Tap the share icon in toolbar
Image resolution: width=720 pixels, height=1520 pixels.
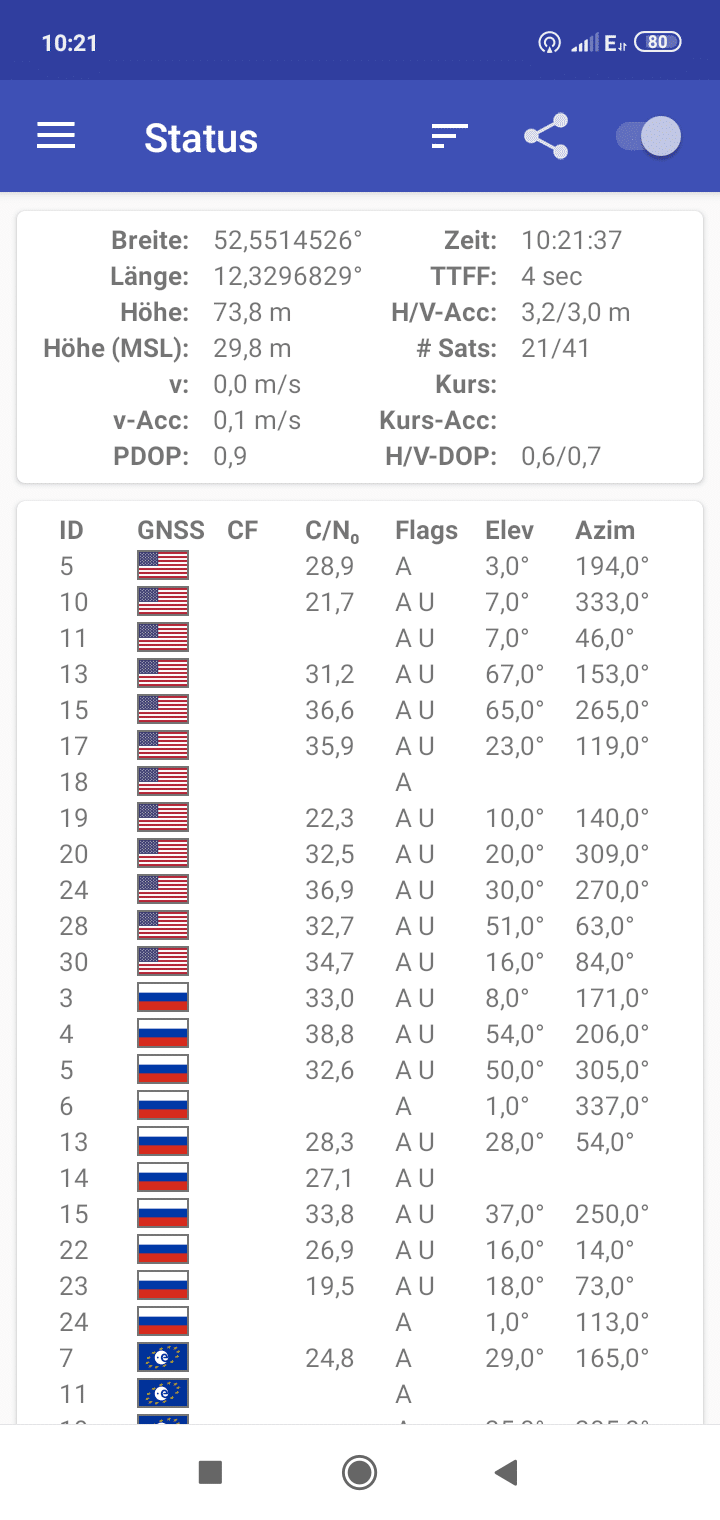(x=546, y=136)
